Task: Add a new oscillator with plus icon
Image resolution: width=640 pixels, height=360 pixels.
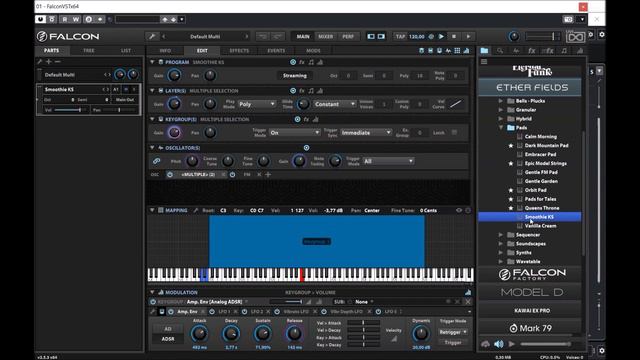Action: coord(268,174)
